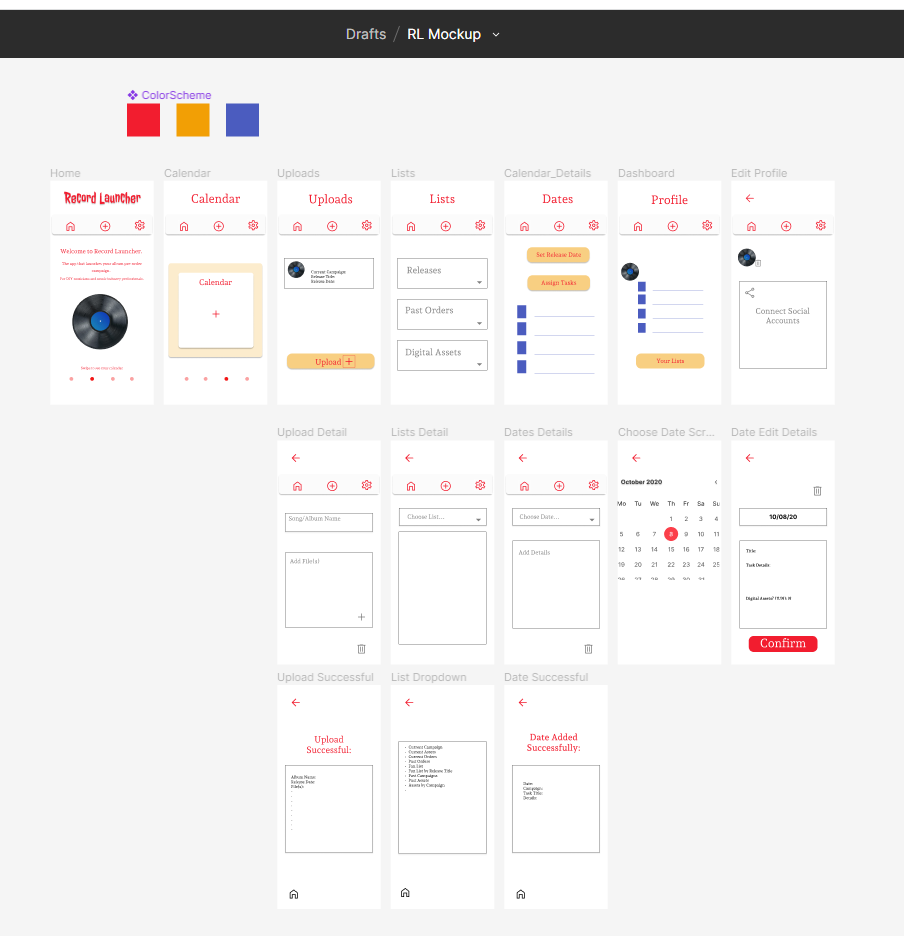The image size is (904, 936).
Task: Select the red color swatch
Action: point(143,120)
